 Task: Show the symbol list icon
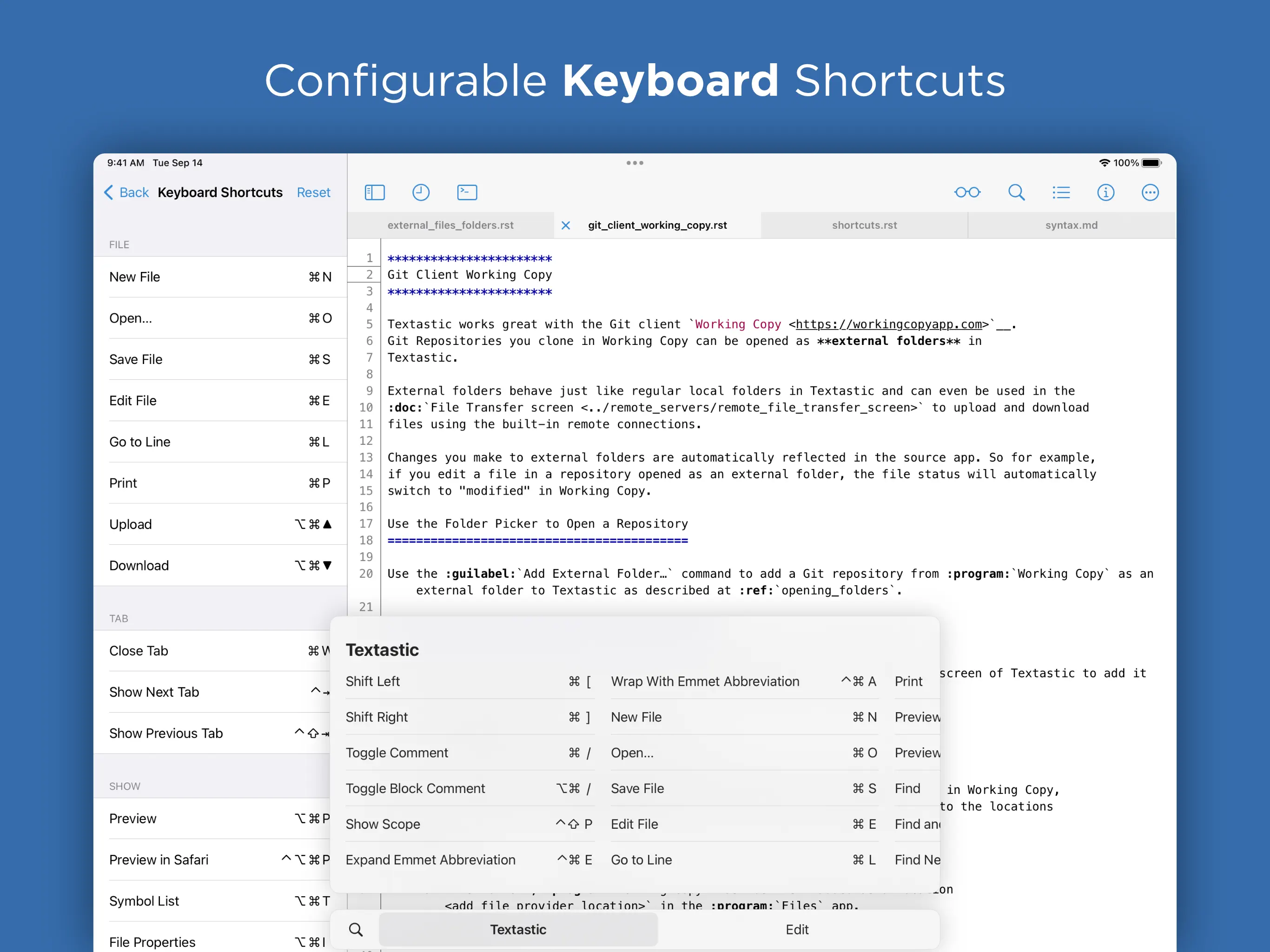coord(1061,192)
